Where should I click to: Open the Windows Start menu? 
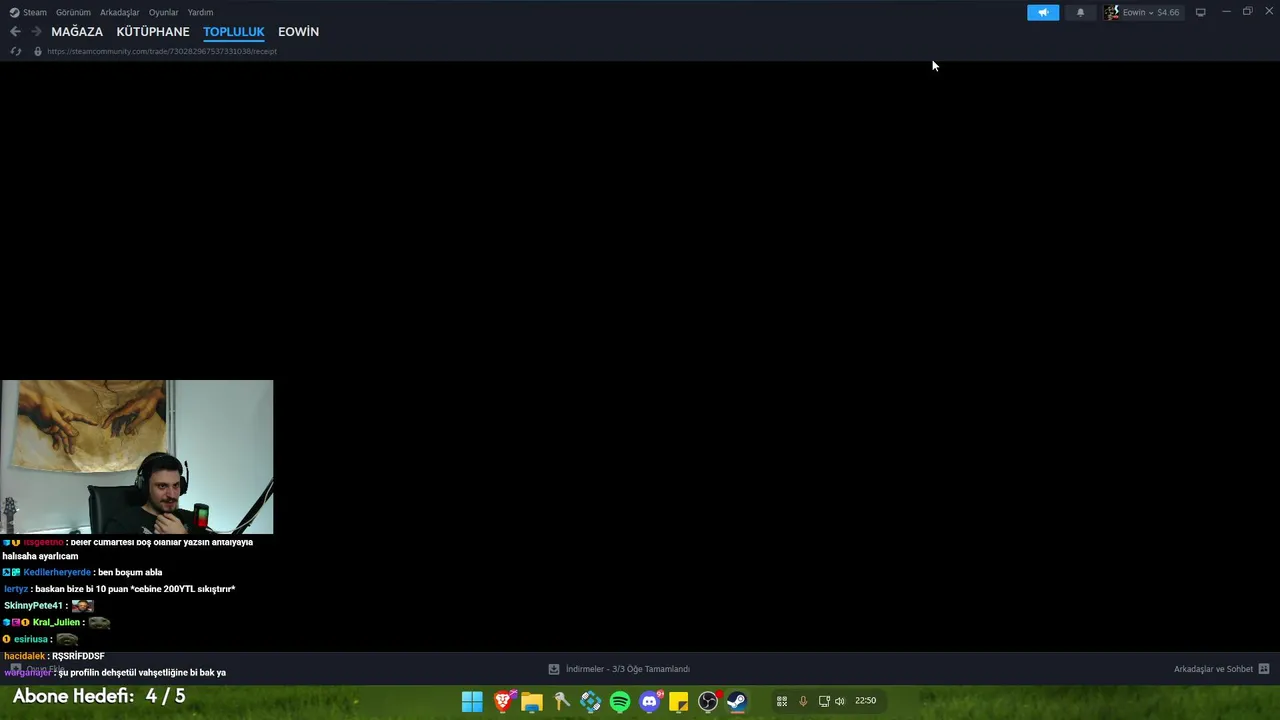472,702
